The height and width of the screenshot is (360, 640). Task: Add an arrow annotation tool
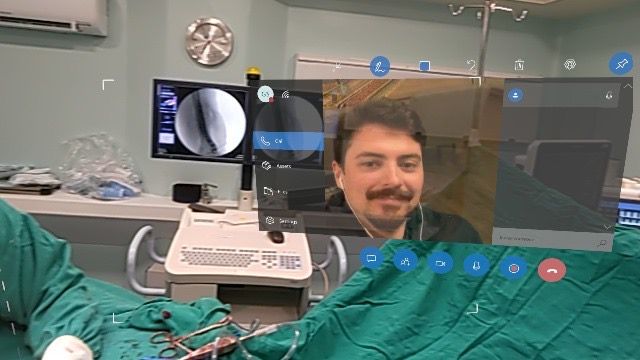click(x=337, y=65)
